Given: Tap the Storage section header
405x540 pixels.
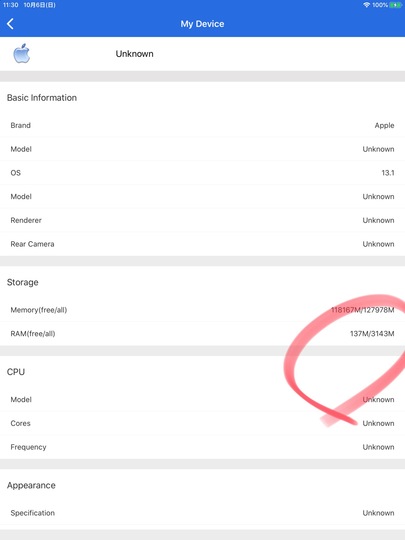Looking at the screenshot, I should pyautogui.click(x=23, y=282).
